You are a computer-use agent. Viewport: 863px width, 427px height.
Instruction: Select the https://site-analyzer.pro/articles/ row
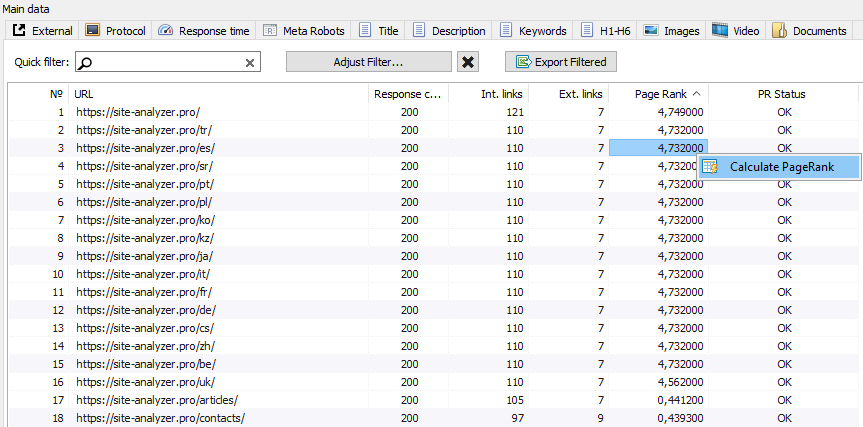(x=433, y=399)
